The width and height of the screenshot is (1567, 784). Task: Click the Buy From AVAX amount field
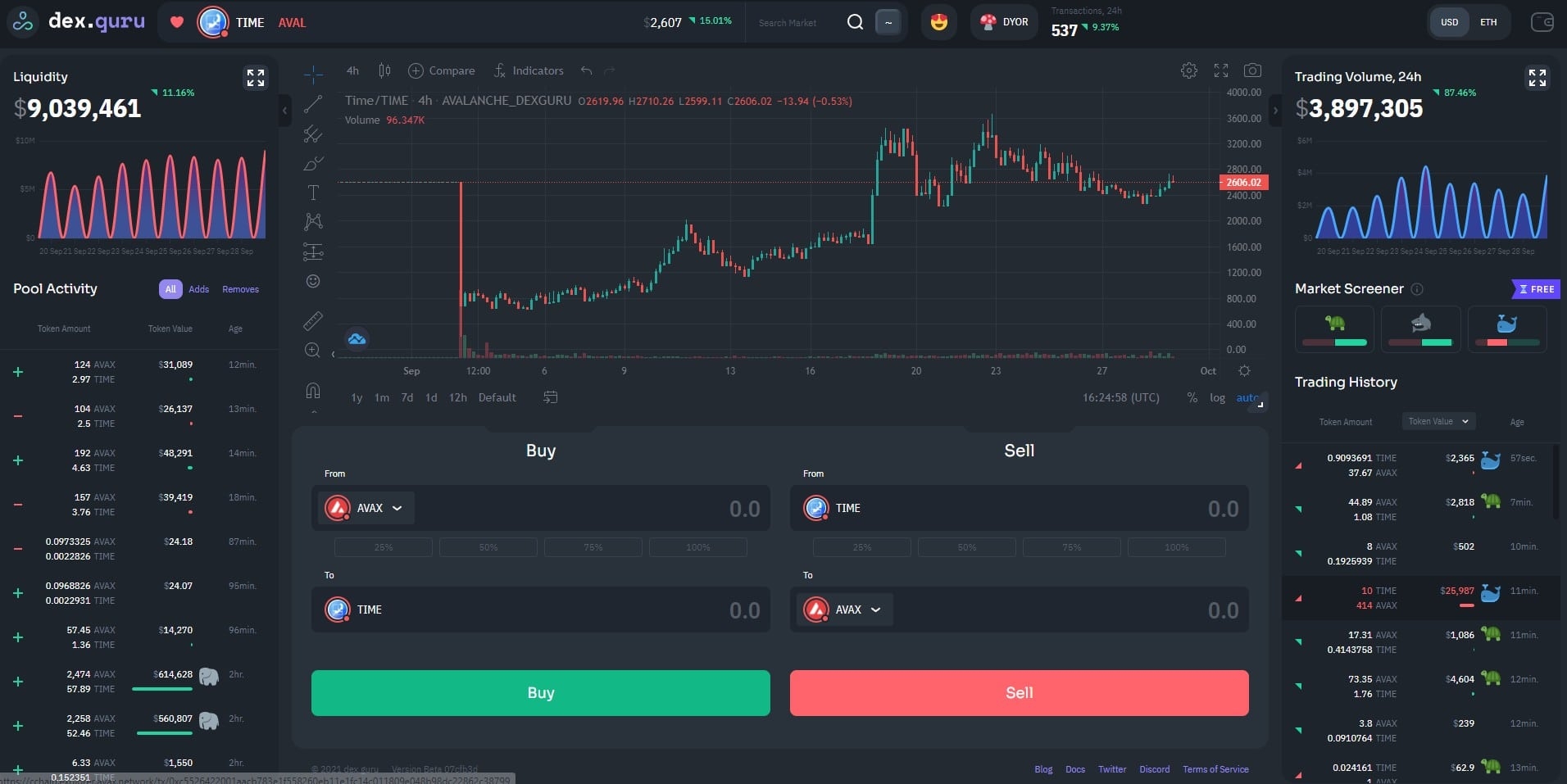click(541, 508)
